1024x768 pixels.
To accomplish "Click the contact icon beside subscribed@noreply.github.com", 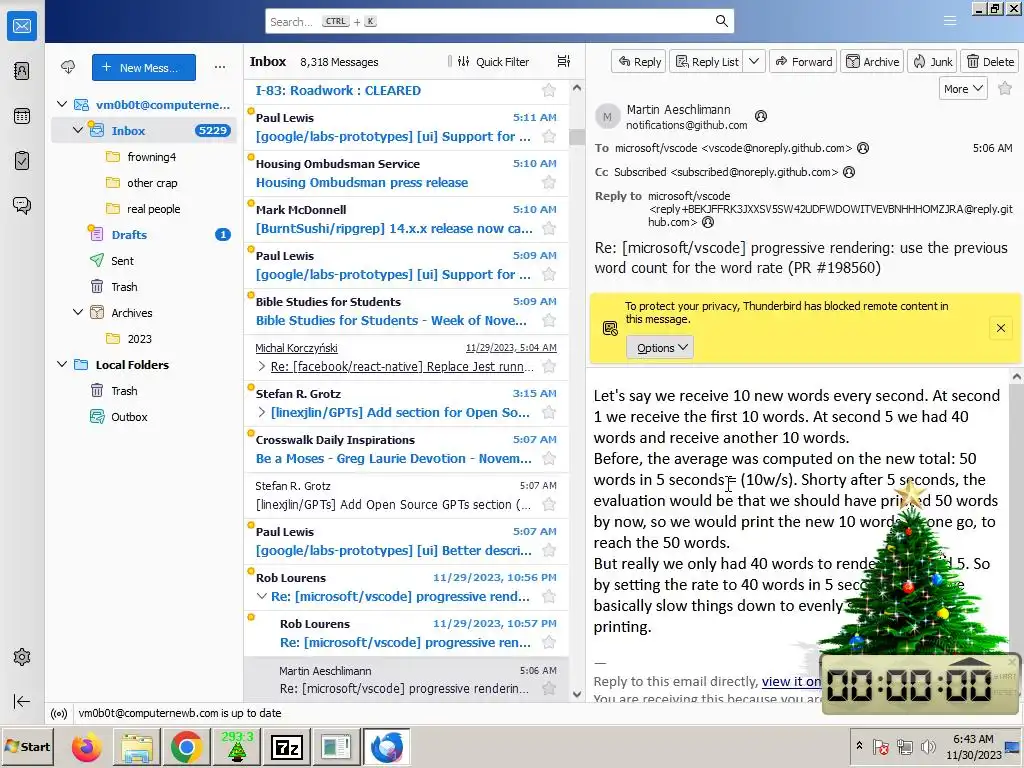I will (849, 172).
